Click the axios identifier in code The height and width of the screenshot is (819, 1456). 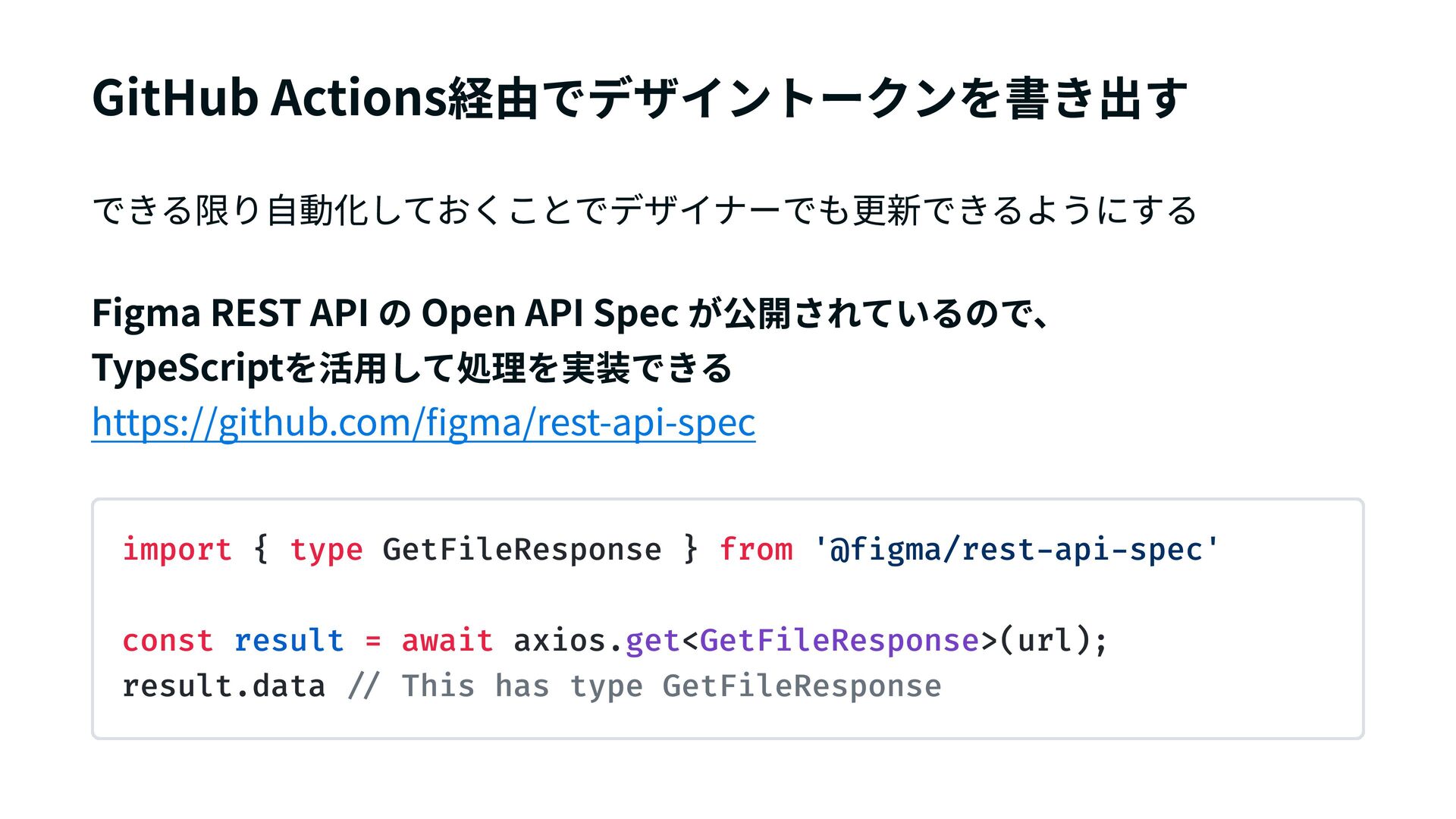pyautogui.click(x=560, y=641)
